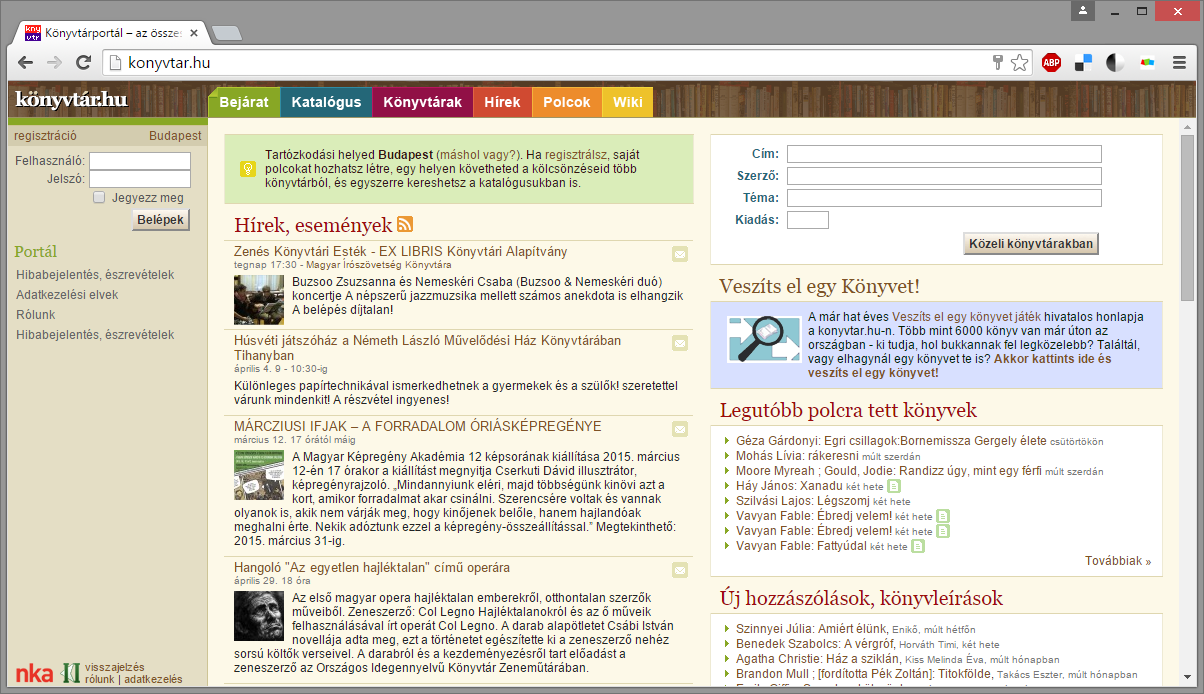Screen dimensions: 1204x694
Task: Click the browser forward arrow
Action: (x=54, y=63)
